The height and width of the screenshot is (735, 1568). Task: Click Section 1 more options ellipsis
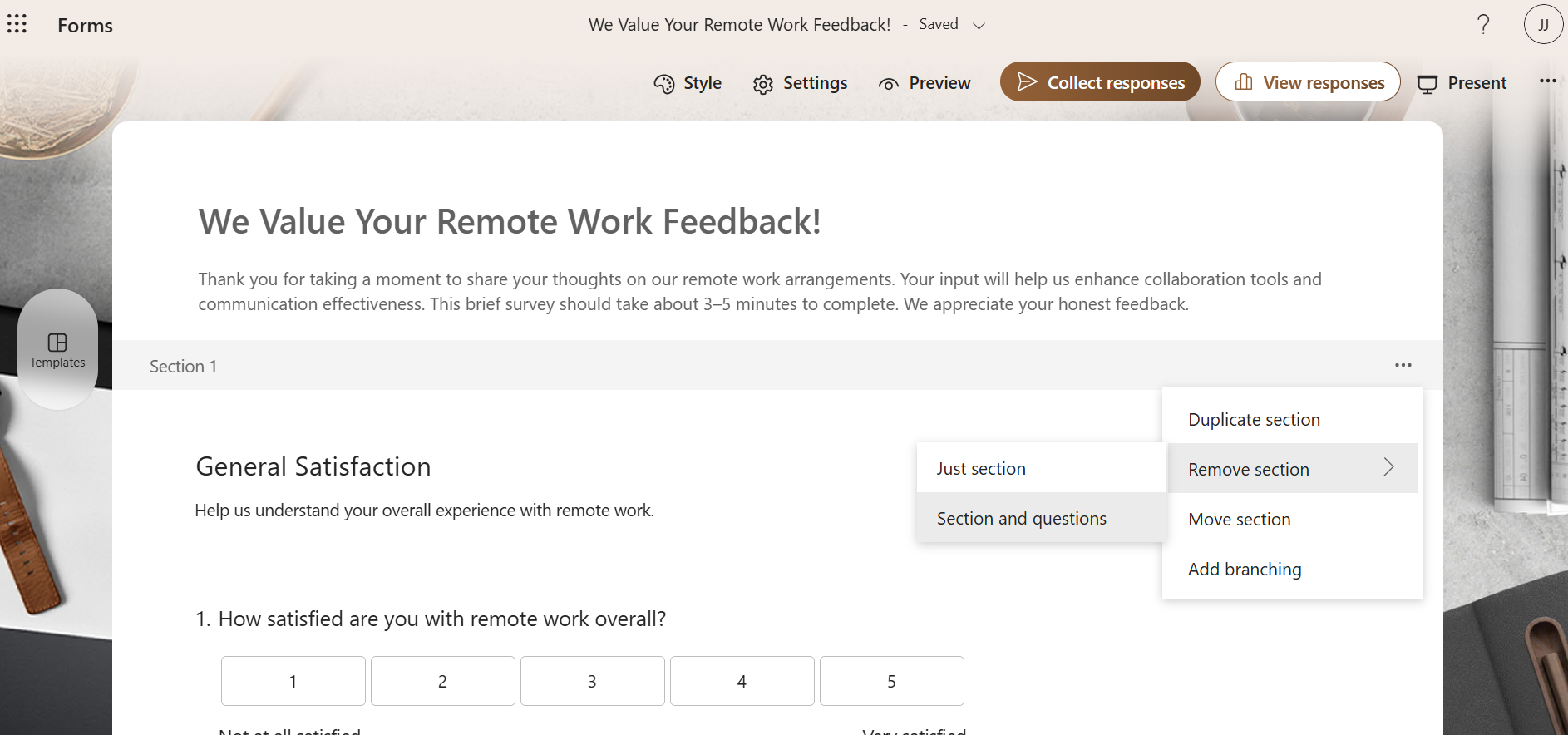pyautogui.click(x=1403, y=365)
